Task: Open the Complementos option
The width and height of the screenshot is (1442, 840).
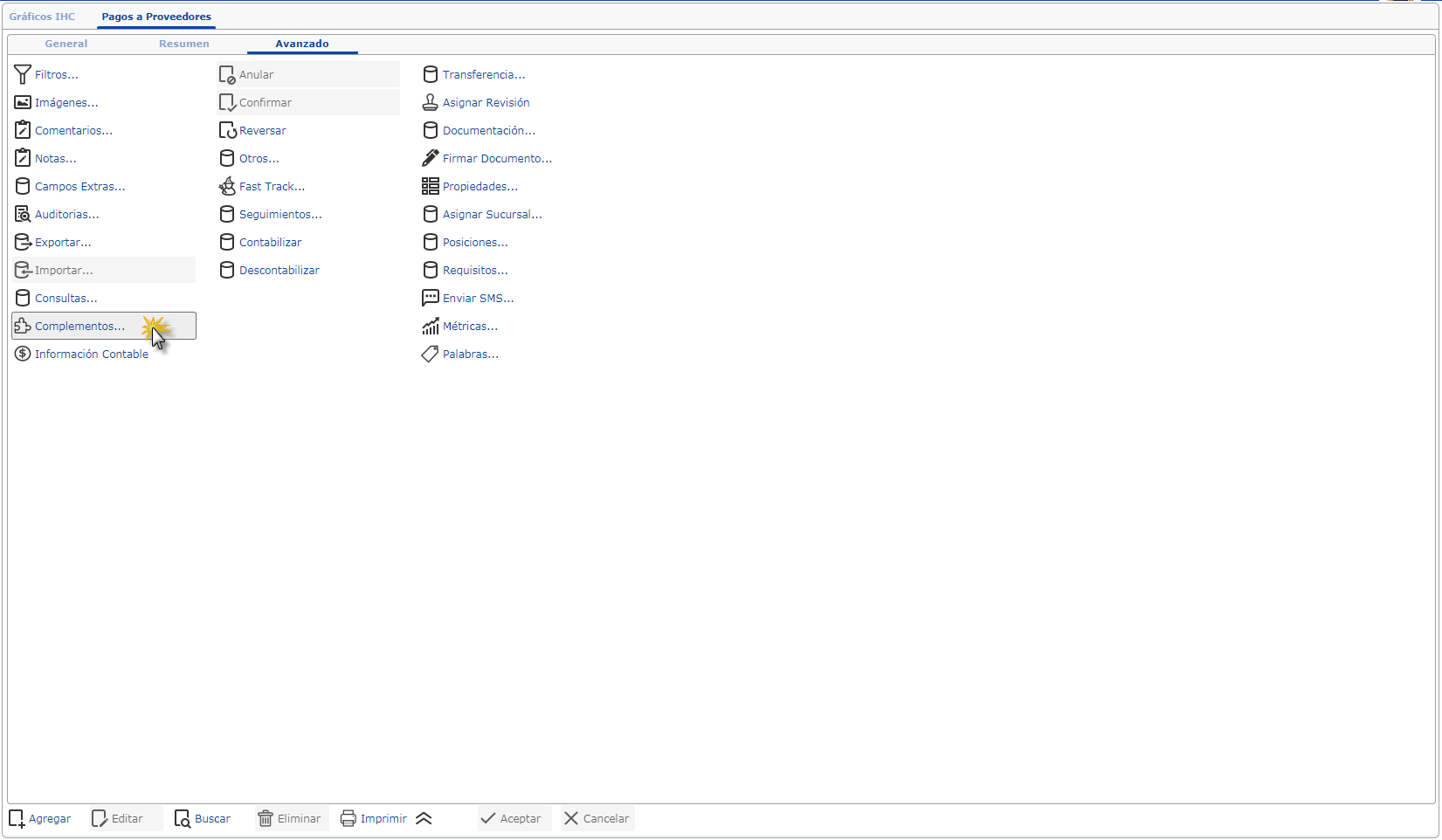Action: 79,327
